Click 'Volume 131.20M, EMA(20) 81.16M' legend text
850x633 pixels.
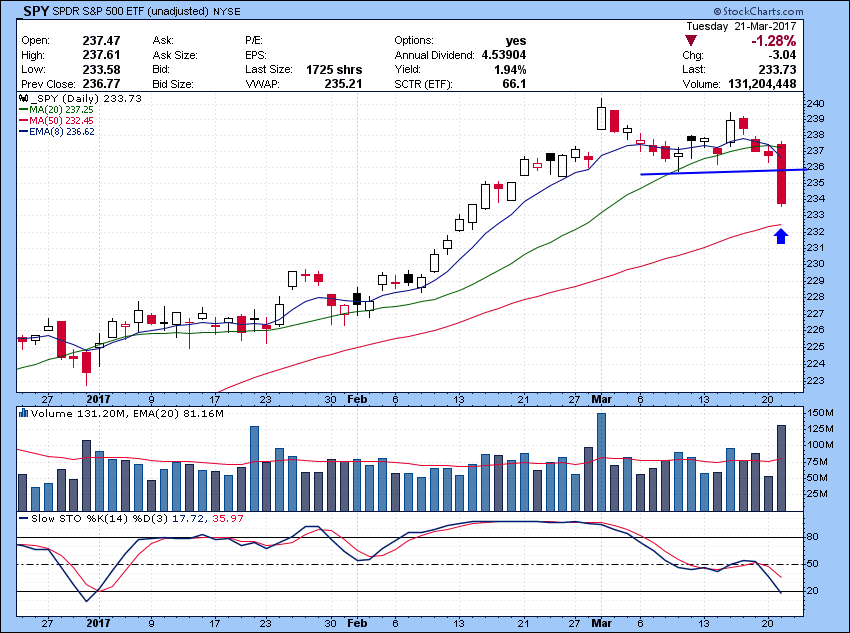coord(127,414)
